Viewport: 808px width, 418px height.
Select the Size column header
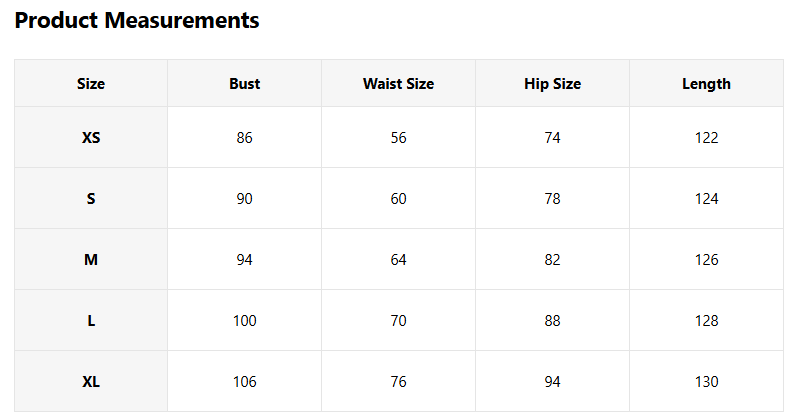click(x=91, y=84)
